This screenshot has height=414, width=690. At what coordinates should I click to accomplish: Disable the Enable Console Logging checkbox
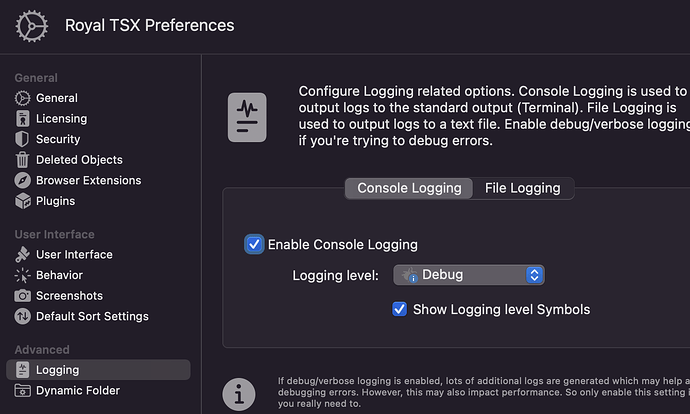pos(254,244)
